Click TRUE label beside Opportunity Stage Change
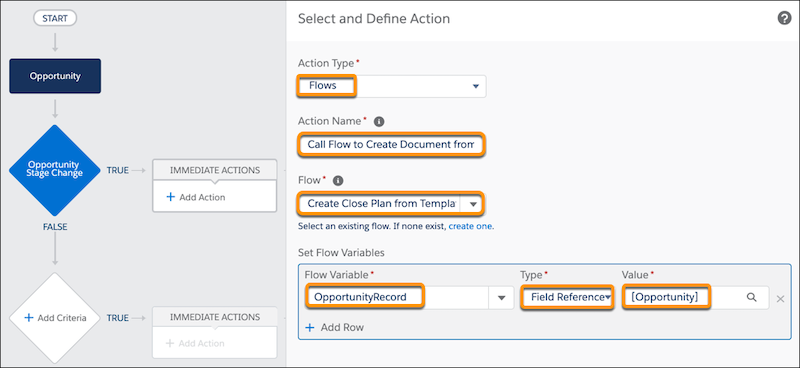This screenshot has width=800, height=368. [117, 170]
